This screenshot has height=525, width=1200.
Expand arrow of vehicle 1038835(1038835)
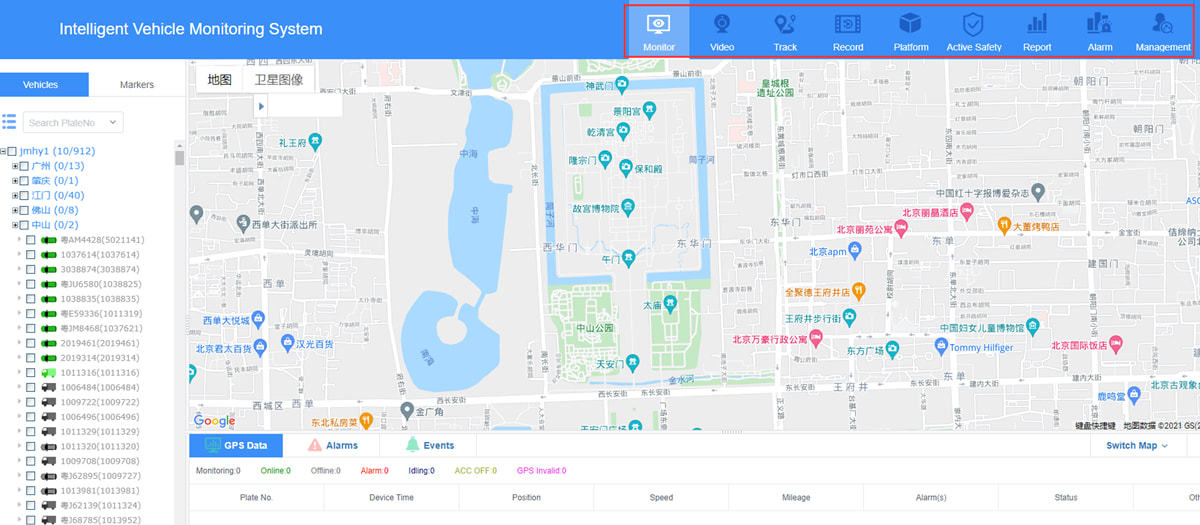click(x=19, y=299)
